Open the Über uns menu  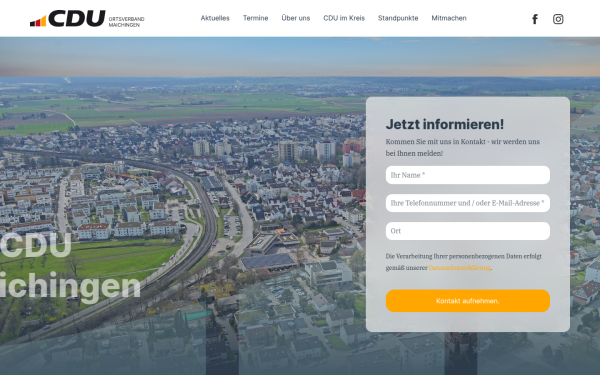(295, 18)
